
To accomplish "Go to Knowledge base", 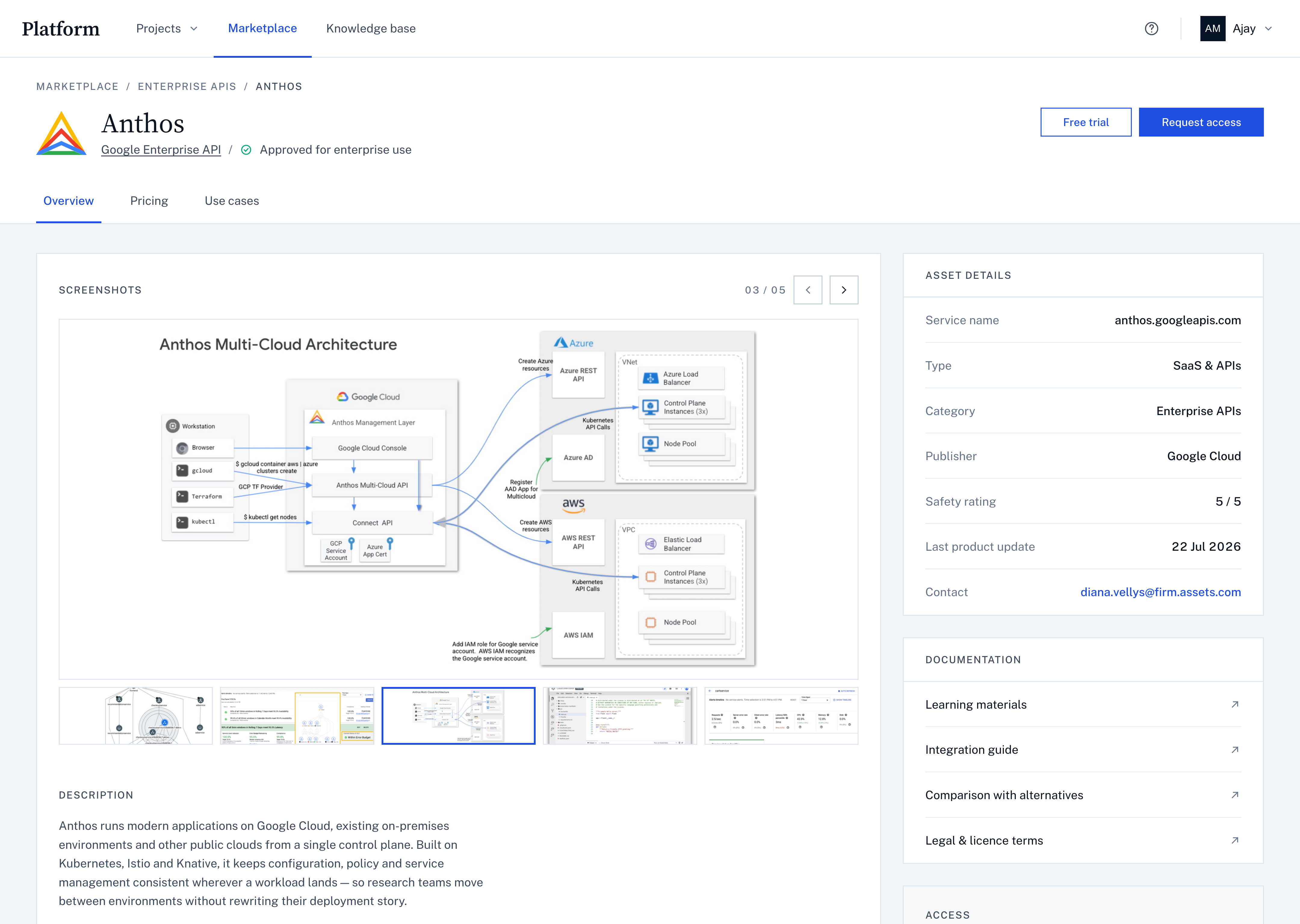I will [x=370, y=29].
